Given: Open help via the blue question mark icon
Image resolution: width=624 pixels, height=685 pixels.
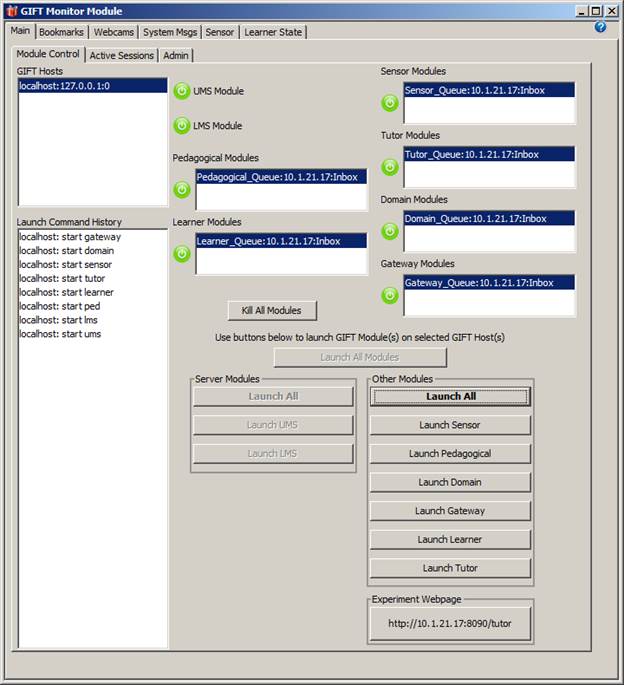Looking at the screenshot, I should click(600, 27).
